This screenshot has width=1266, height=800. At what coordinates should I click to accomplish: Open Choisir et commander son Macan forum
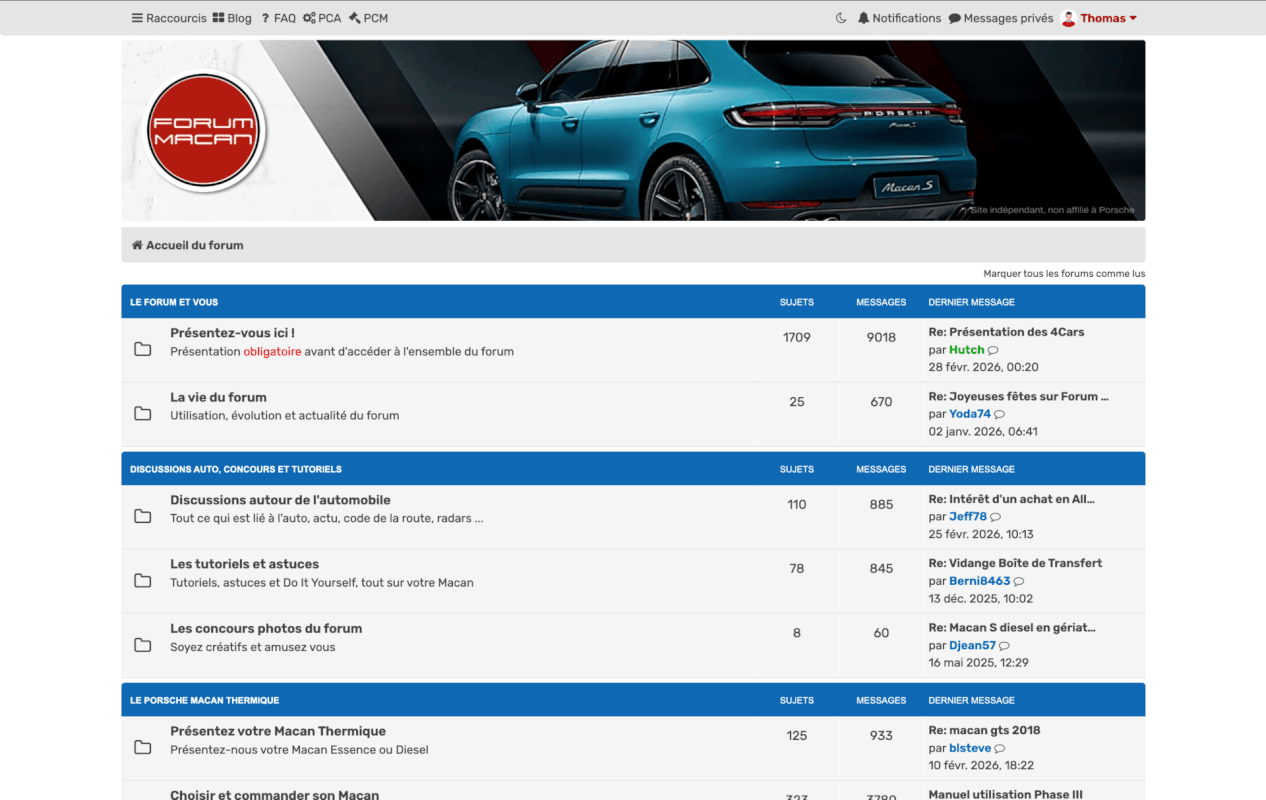tap(275, 794)
